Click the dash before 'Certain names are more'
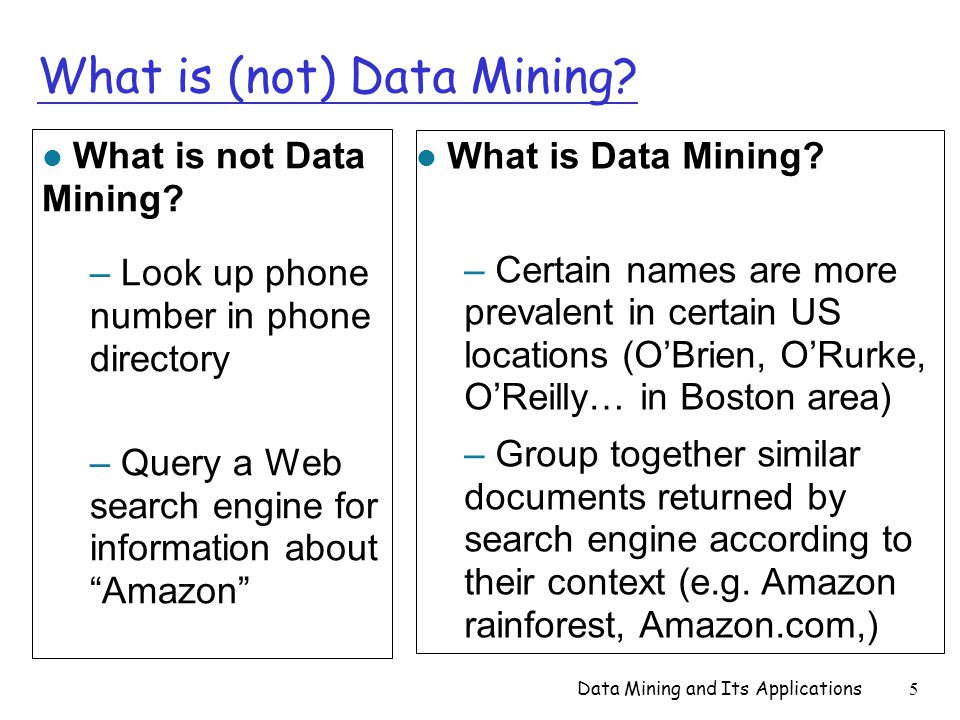 tap(474, 272)
